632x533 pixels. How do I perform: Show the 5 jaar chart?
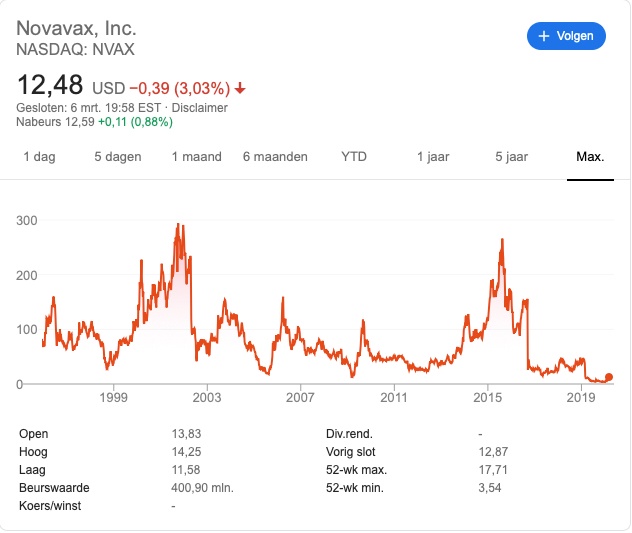510,157
